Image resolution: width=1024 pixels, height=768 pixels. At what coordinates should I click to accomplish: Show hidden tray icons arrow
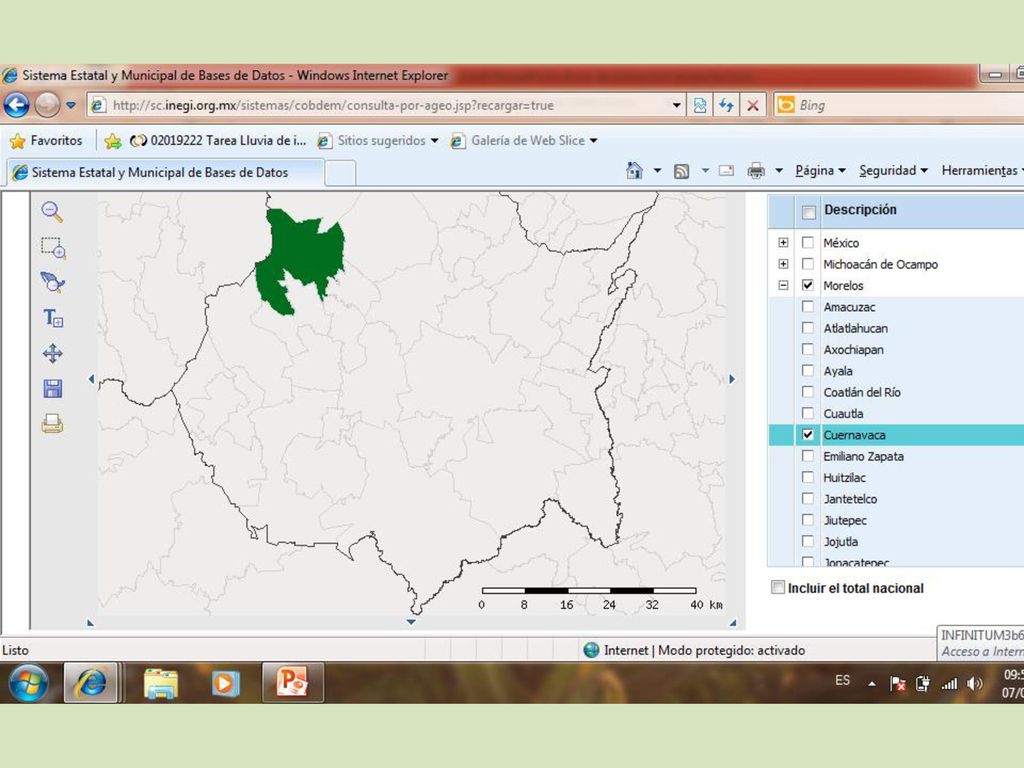click(872, 684)
